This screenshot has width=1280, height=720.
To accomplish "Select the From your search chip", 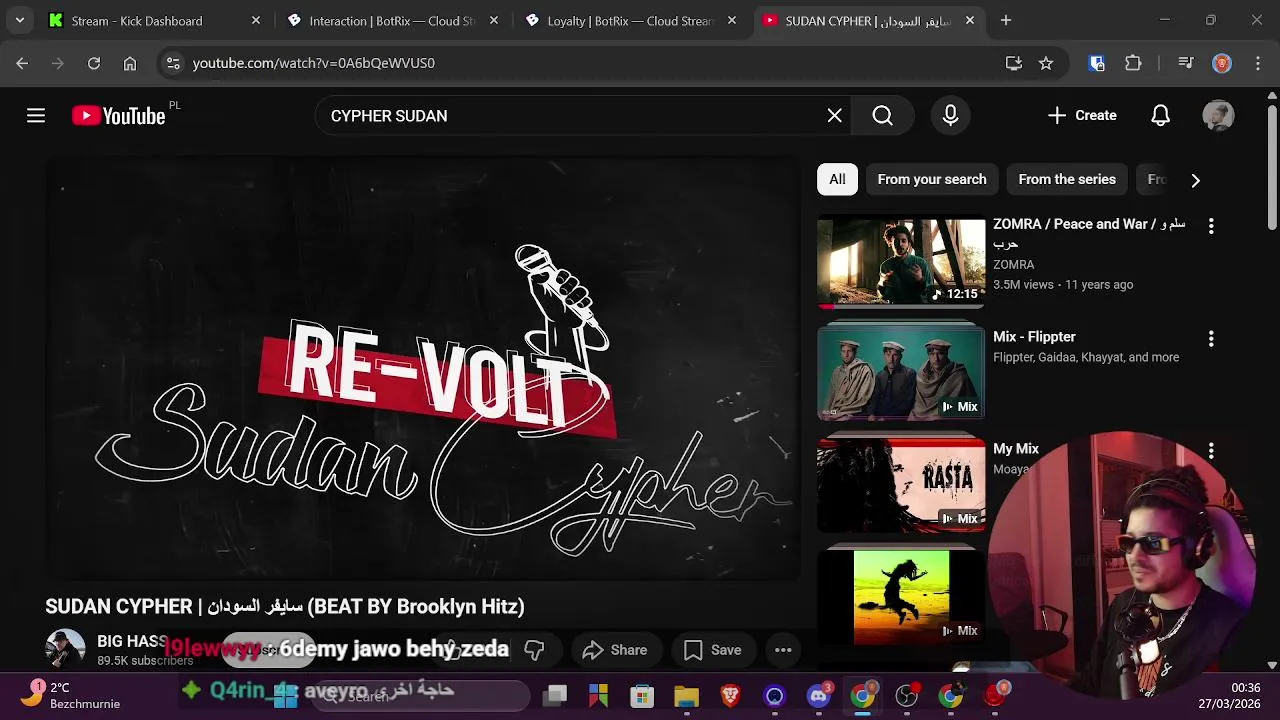I will pyautogui.click(x=932, y=179).
